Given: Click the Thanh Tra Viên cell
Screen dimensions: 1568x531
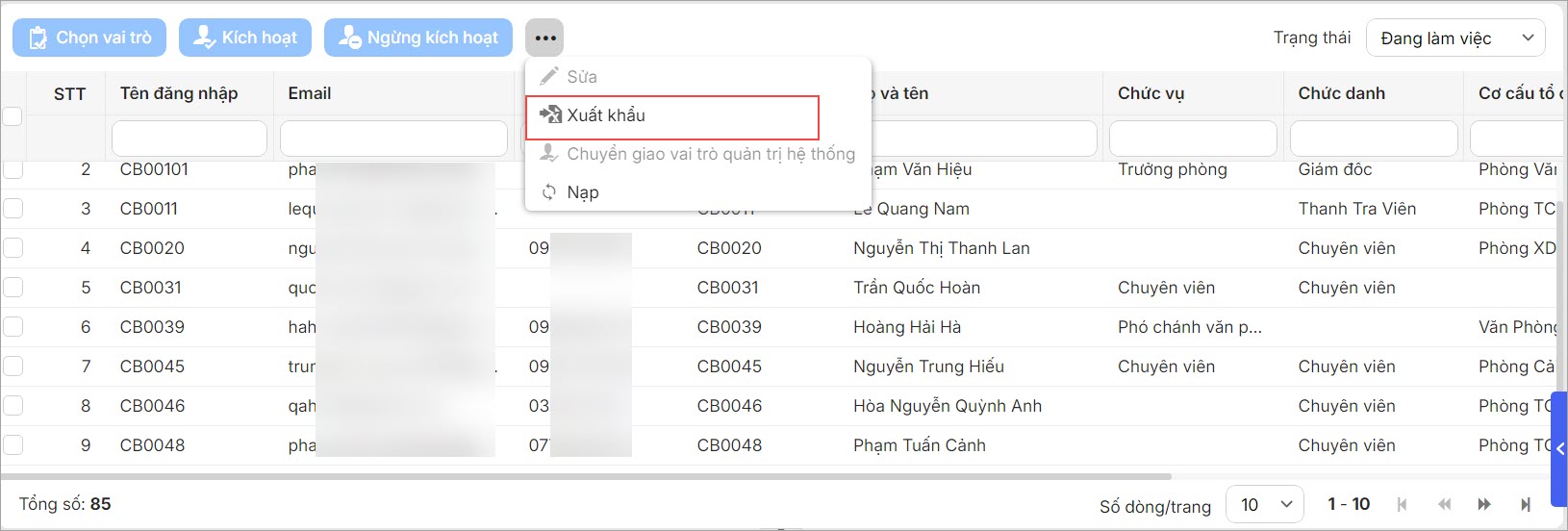Looking at the screenshot, I should coord(1357,209).
